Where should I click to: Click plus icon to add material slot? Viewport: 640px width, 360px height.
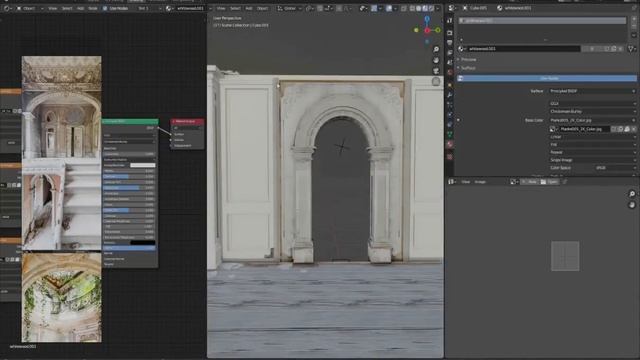point(634,19)
